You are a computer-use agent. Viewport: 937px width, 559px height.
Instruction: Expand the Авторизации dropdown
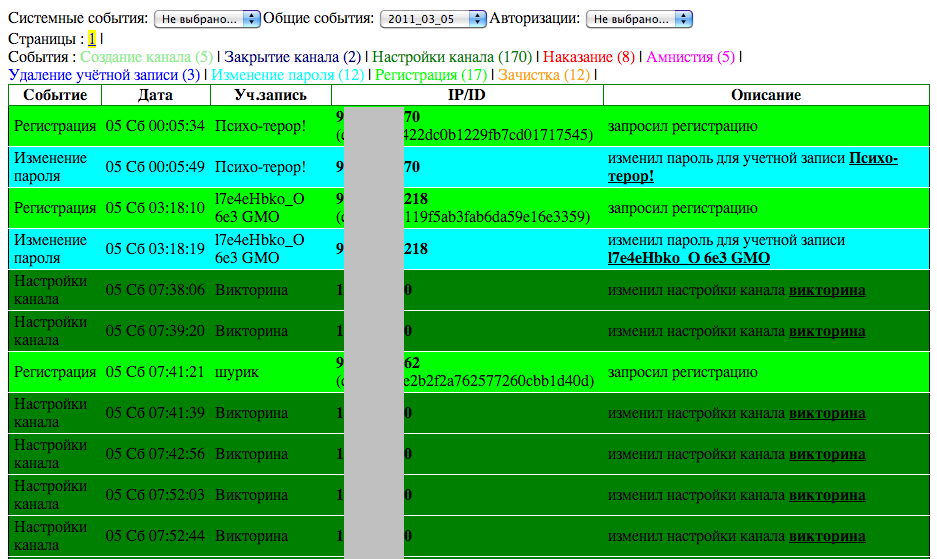[x=639, y=19]
